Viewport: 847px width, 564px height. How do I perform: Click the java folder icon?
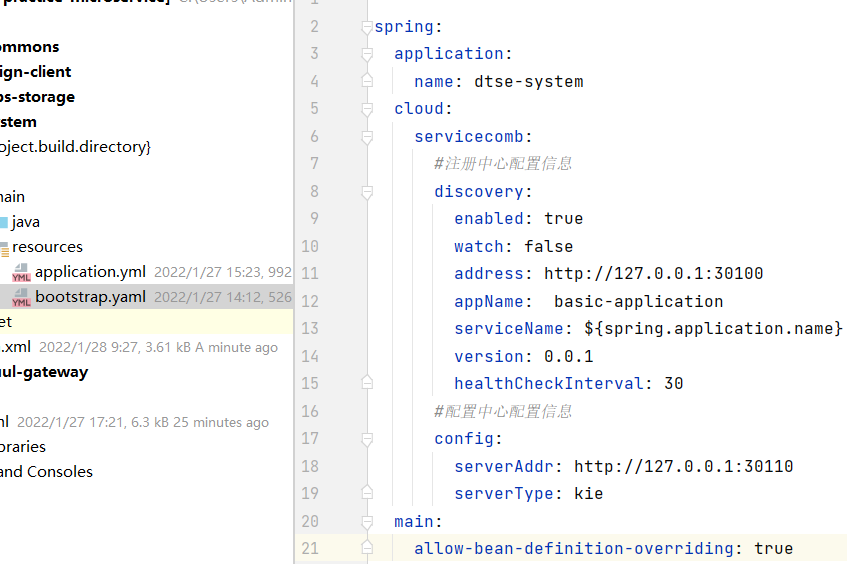(3, 222)
